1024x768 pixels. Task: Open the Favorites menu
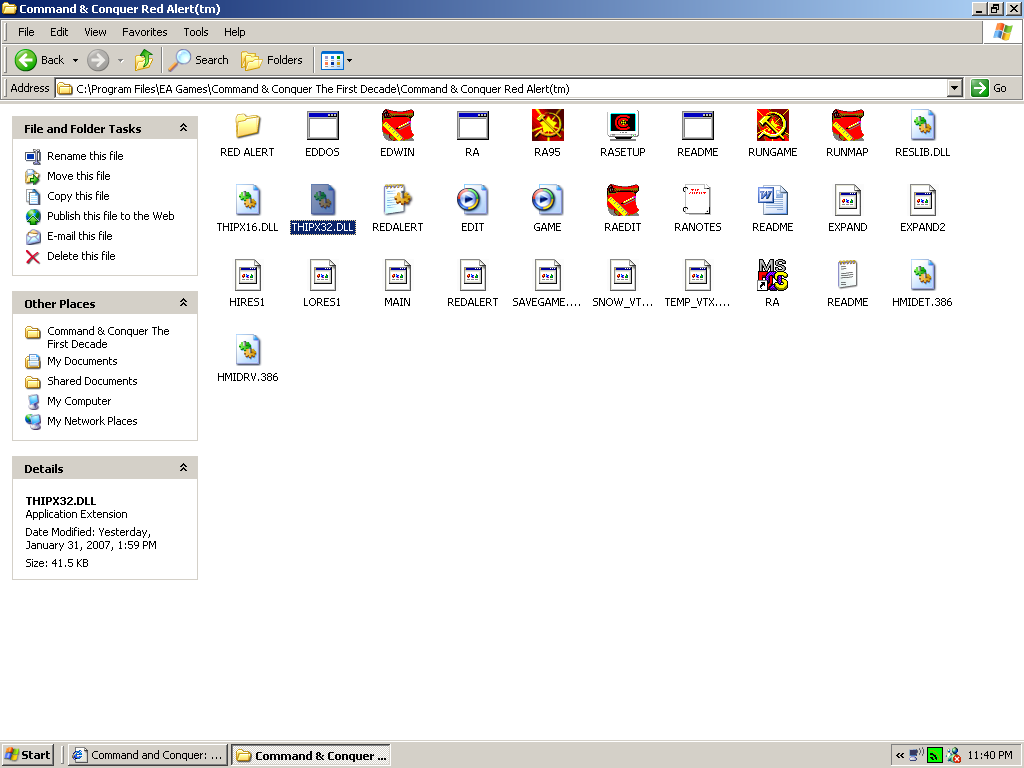point(144,32)
